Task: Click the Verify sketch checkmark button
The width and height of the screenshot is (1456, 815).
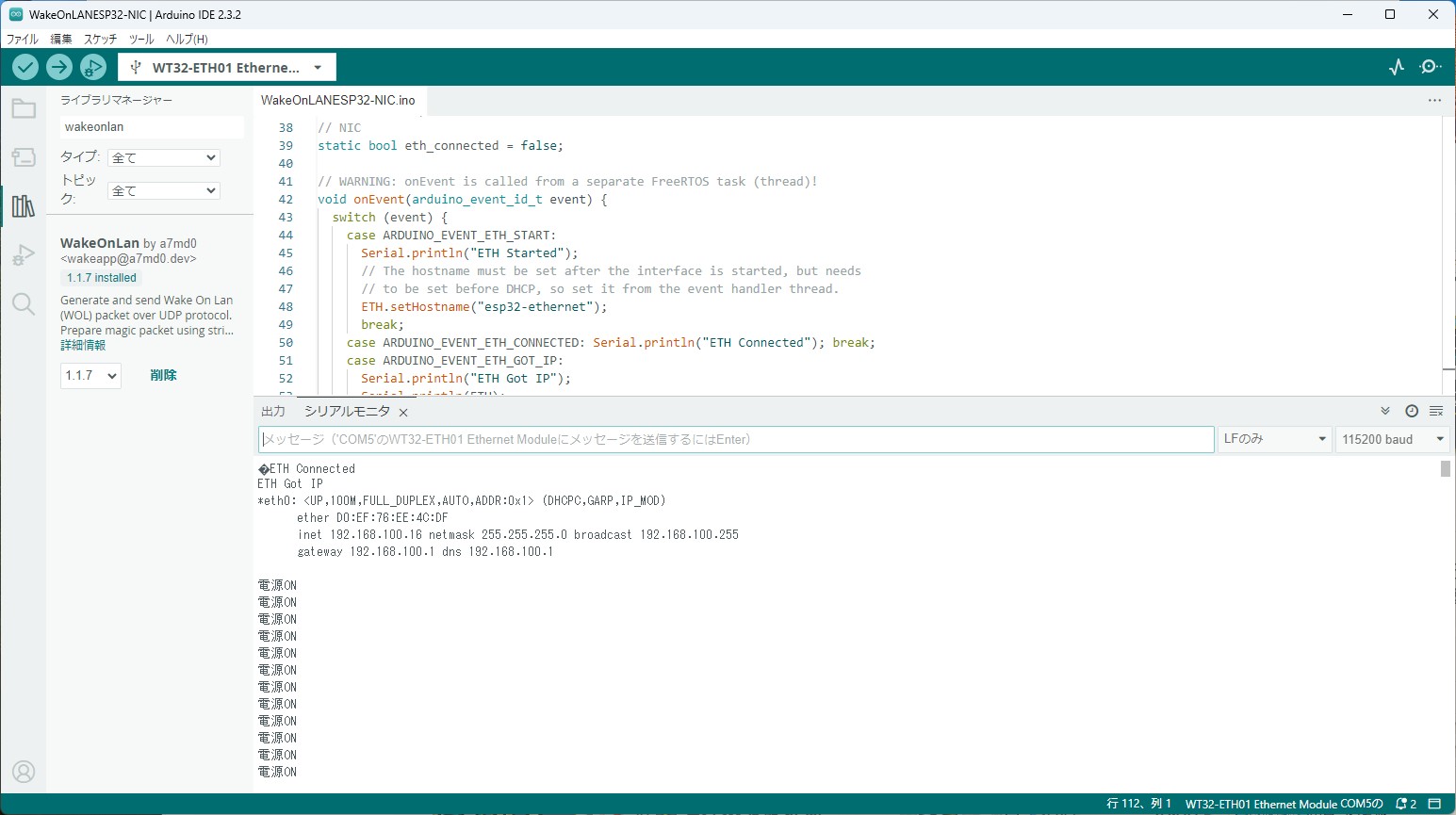Action: click(x=25, y=67)
